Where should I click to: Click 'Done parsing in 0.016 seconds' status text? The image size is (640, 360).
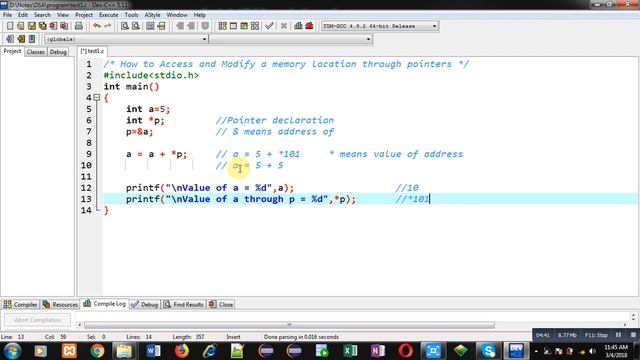point(301,337)
